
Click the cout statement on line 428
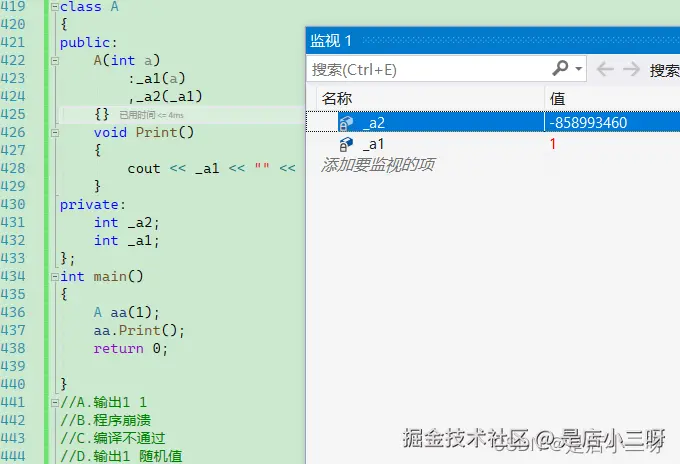(212, 168)
